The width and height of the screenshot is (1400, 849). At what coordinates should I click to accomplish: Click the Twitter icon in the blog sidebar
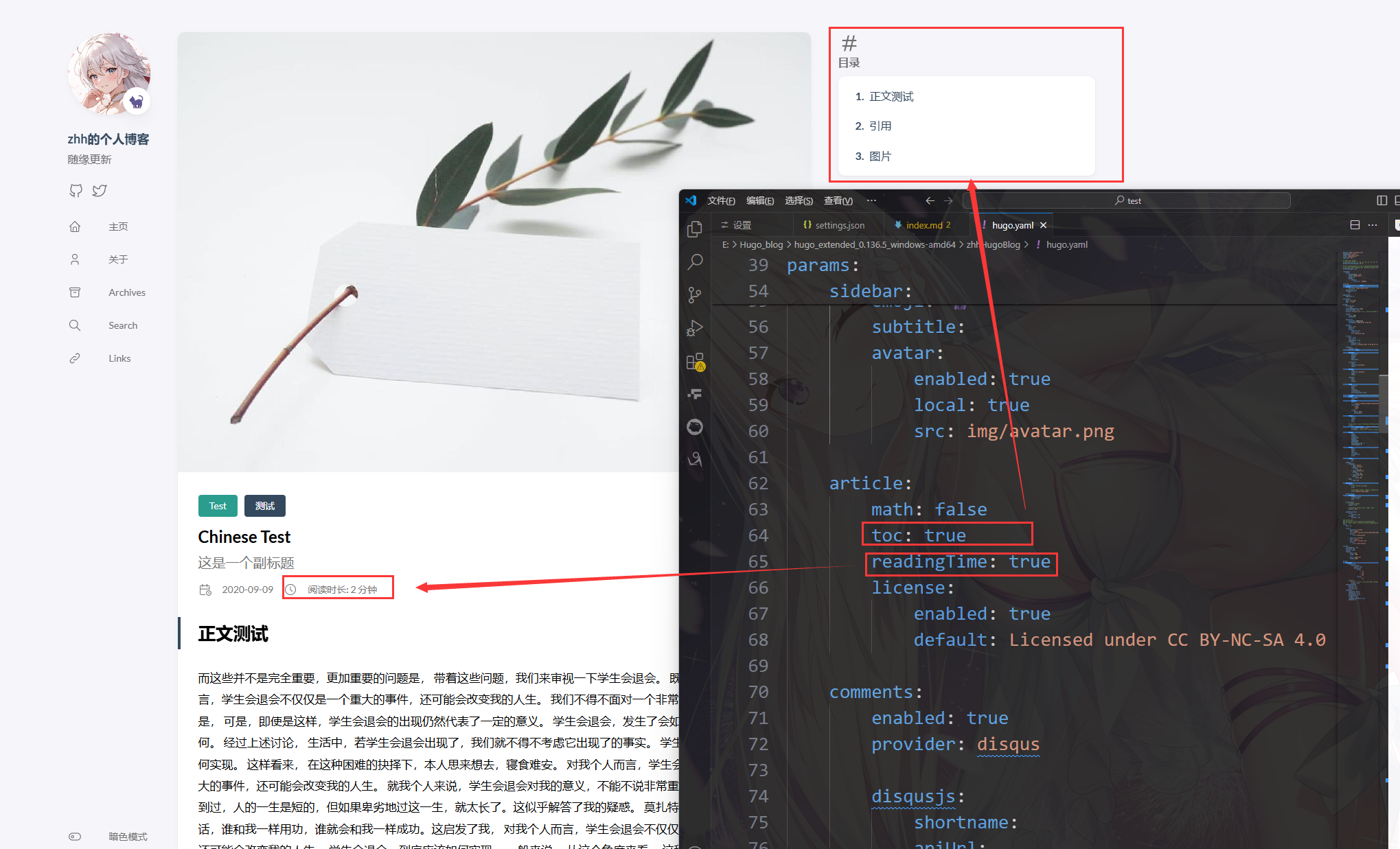tap(99, 190)
